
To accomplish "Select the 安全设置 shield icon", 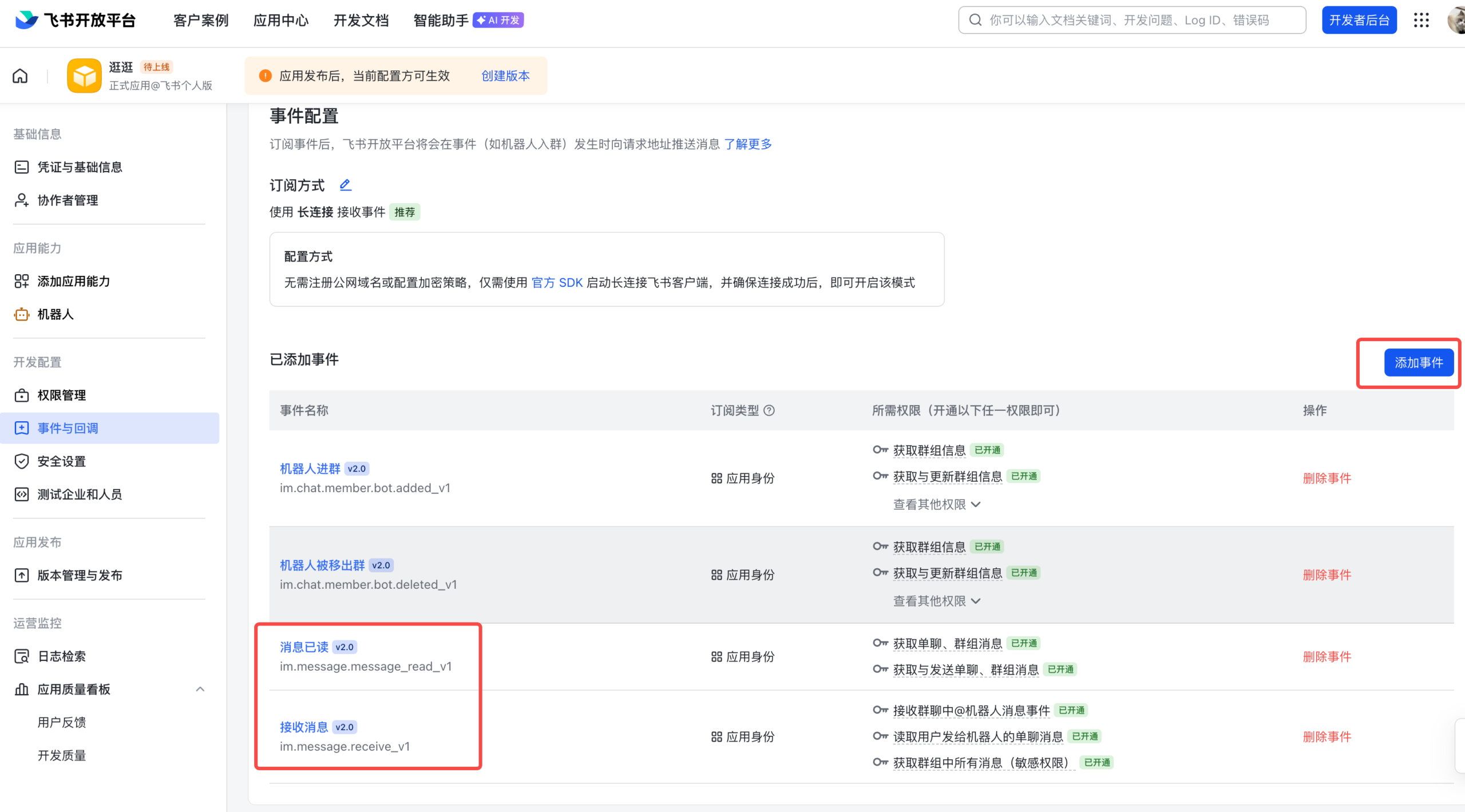I will tap(61, 461).
